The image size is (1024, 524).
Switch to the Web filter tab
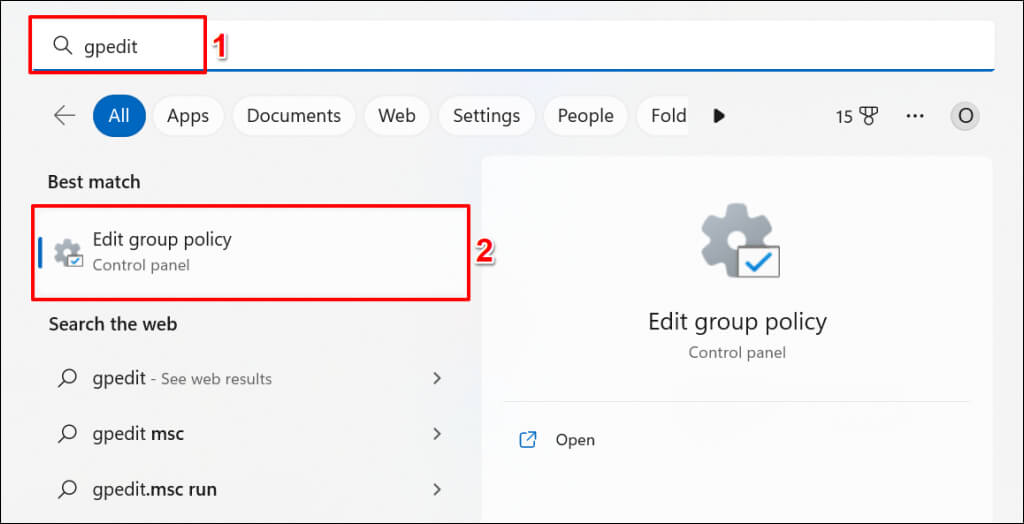click(x=396, y=116)
